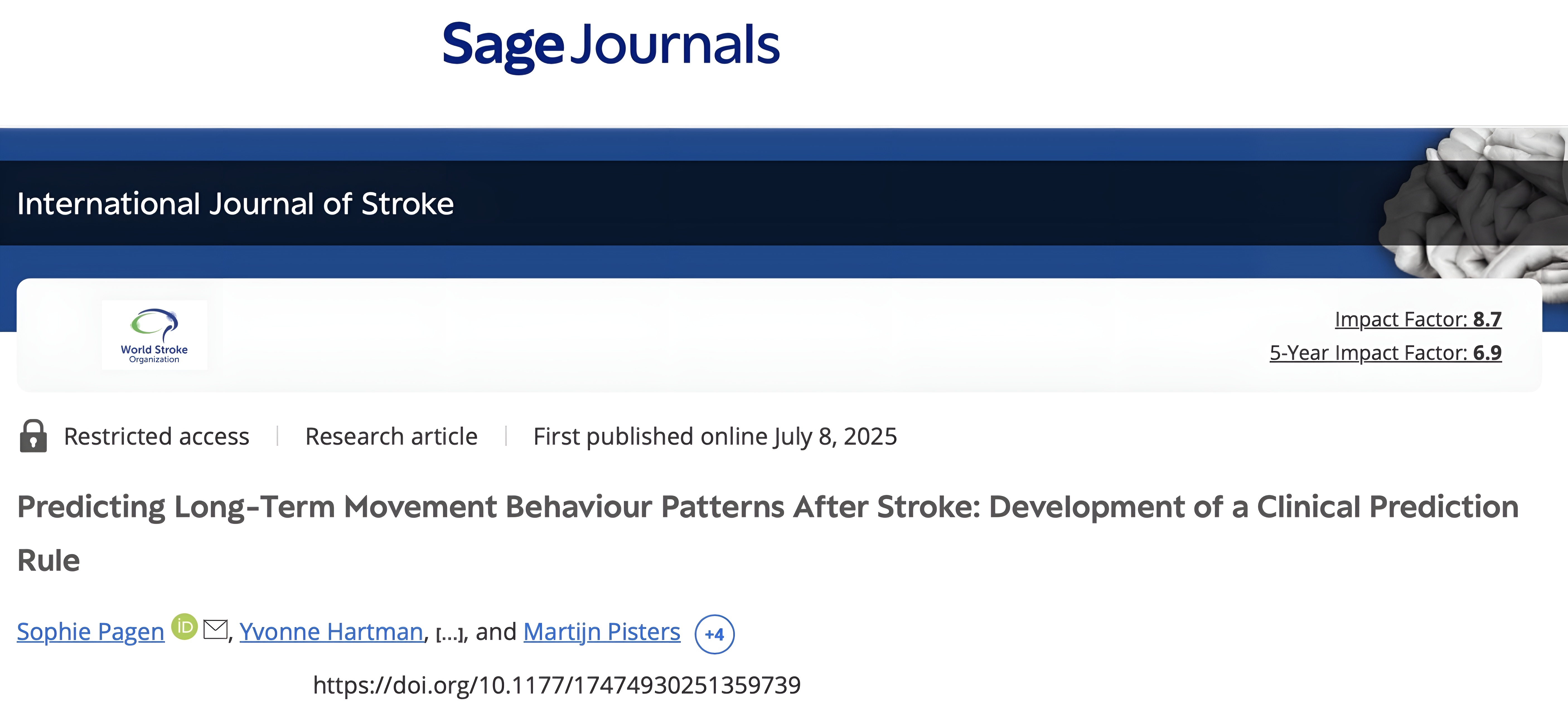Open author Martijn Pisters' link

pyautogui.click(x=601, y=632)
